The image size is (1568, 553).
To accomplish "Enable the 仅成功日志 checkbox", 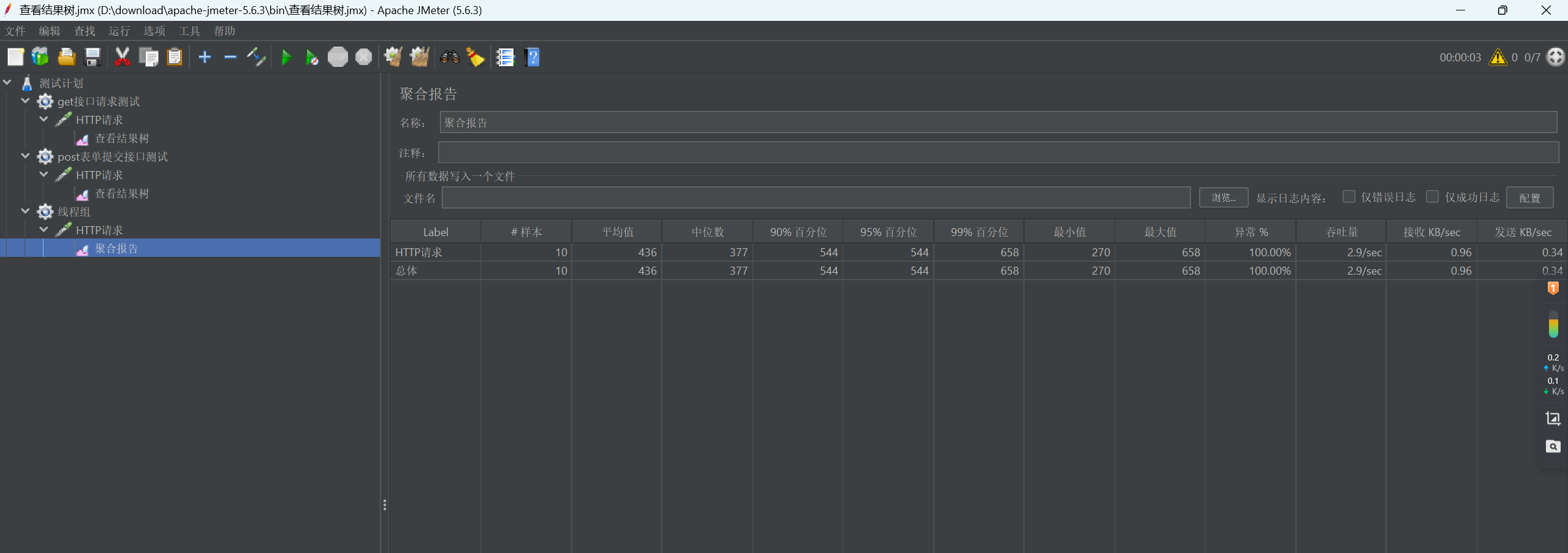I will 1433,196.
